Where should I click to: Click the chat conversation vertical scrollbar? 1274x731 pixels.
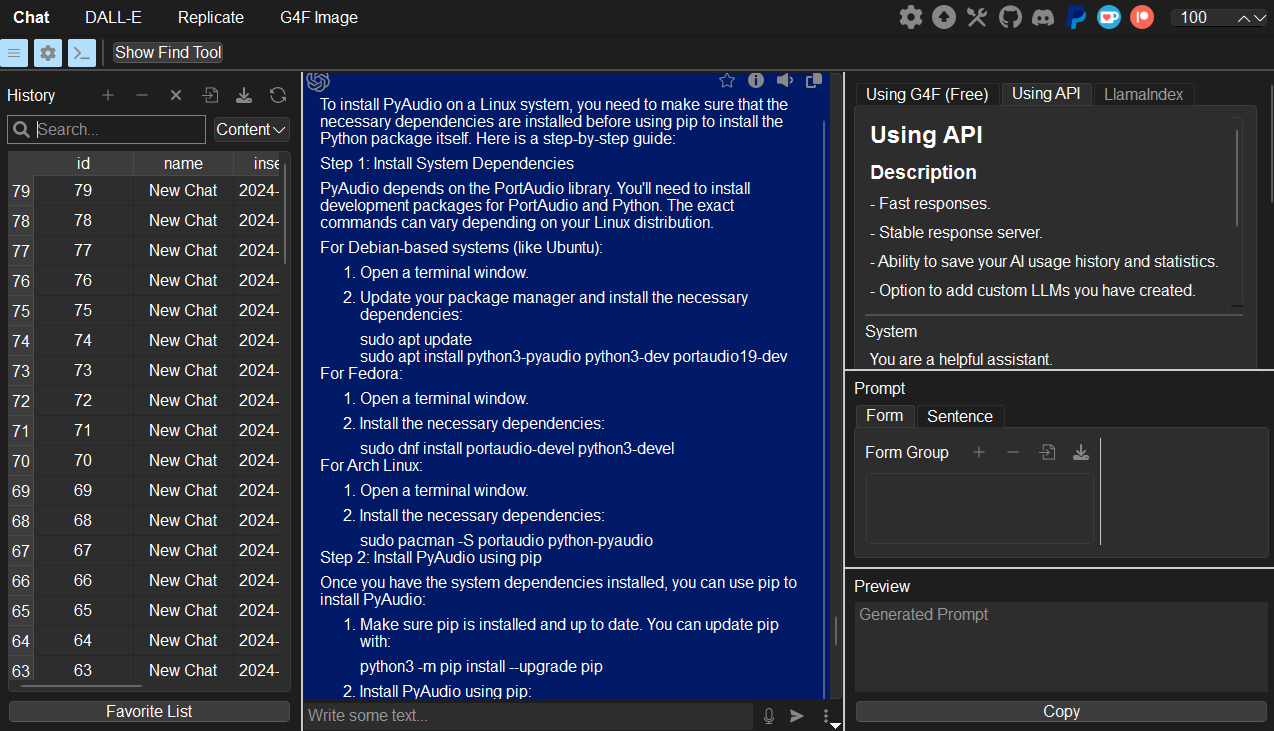coord(837,630)
